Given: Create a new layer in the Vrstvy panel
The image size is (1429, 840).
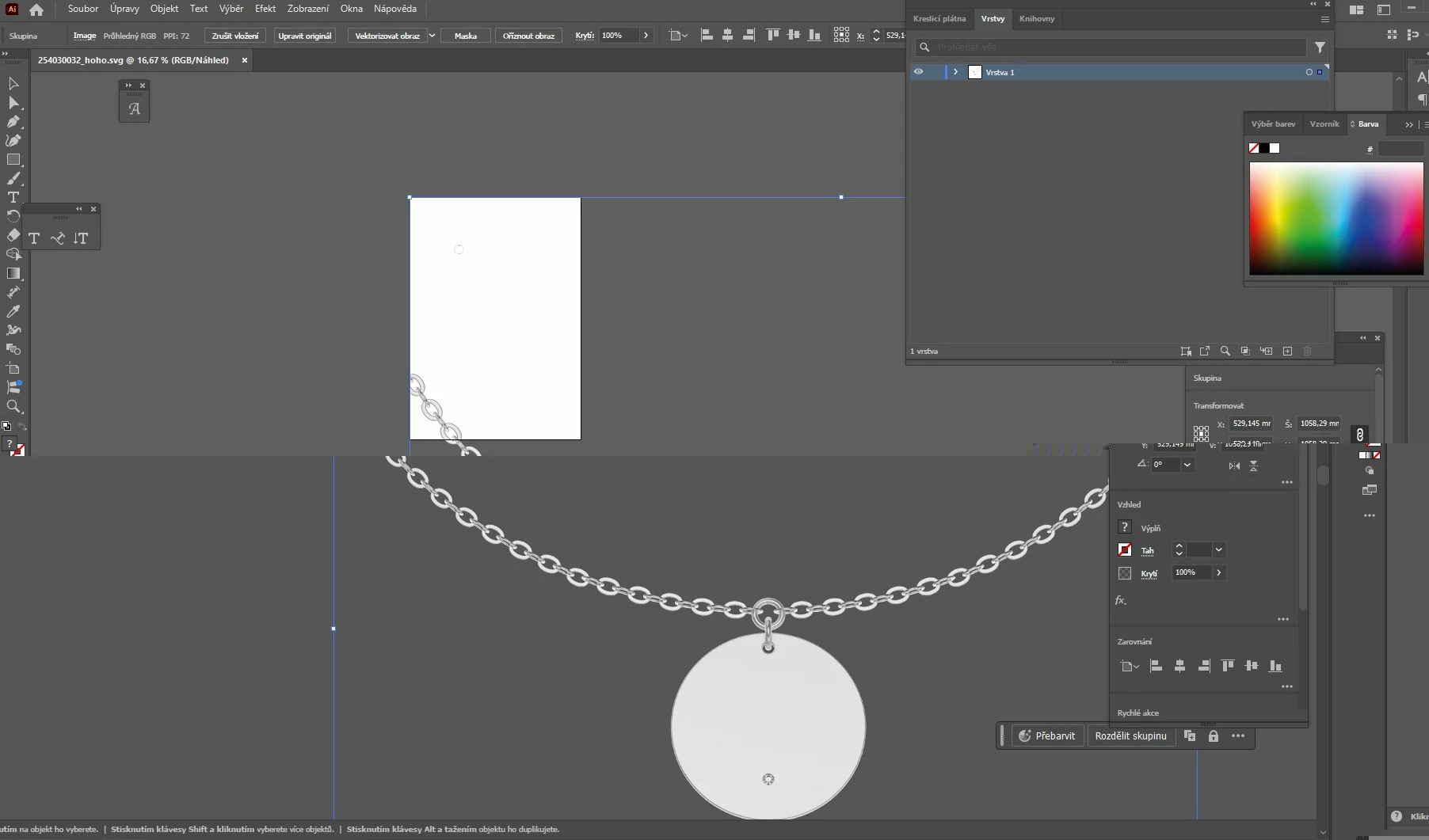Looking at the screenshot, I should click(x=1287, y=351).
